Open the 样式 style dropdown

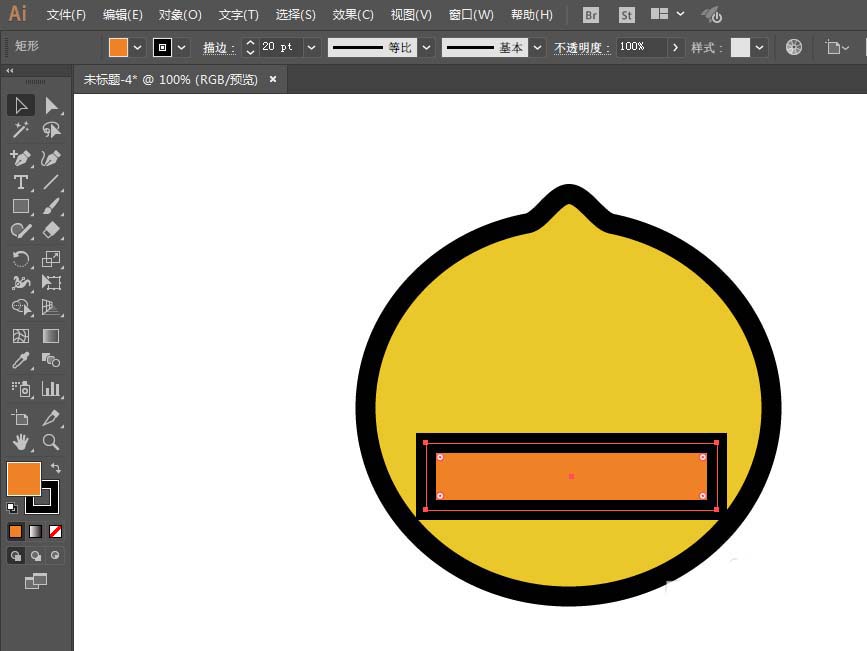761,47
